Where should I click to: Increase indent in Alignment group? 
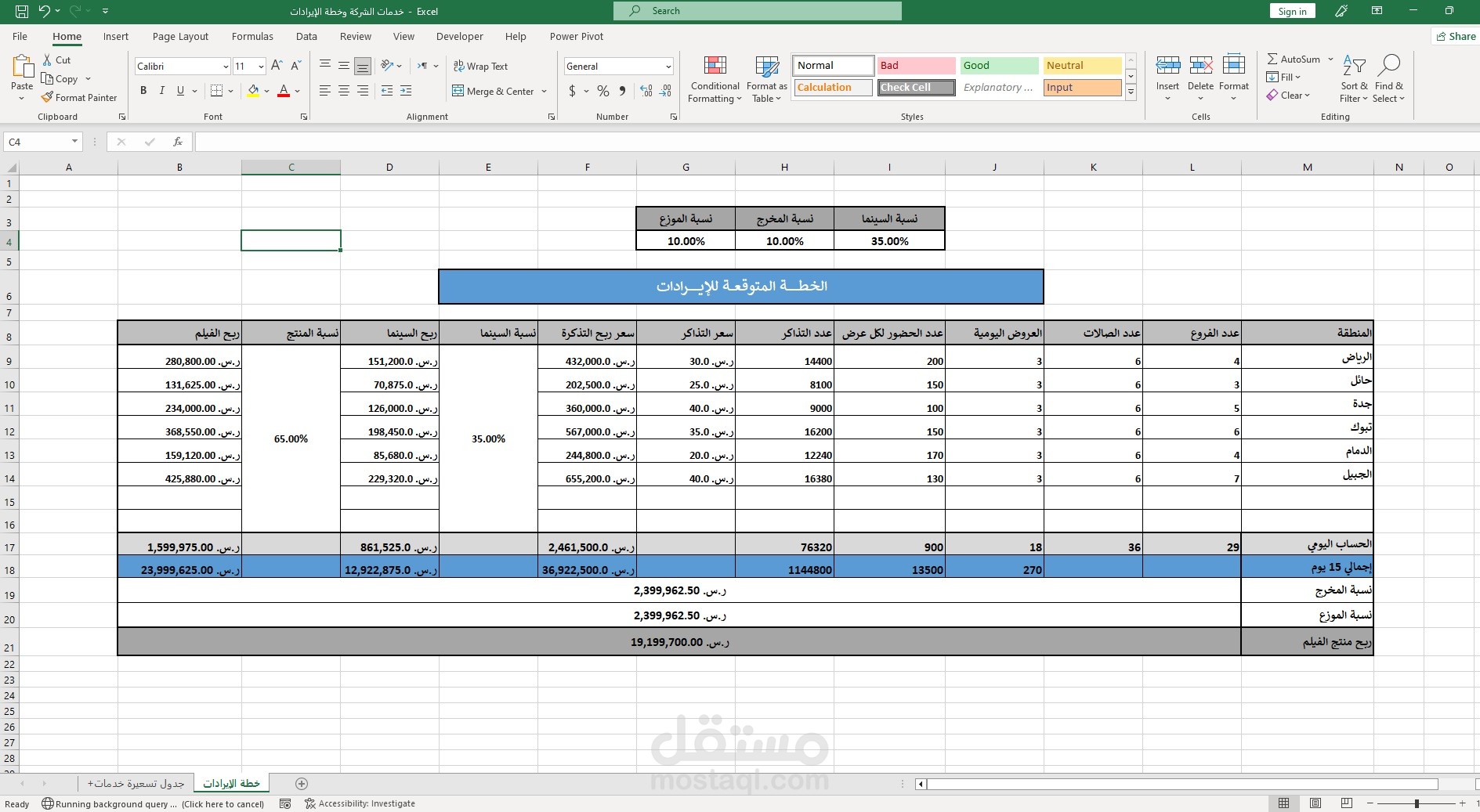pos(406,91)
